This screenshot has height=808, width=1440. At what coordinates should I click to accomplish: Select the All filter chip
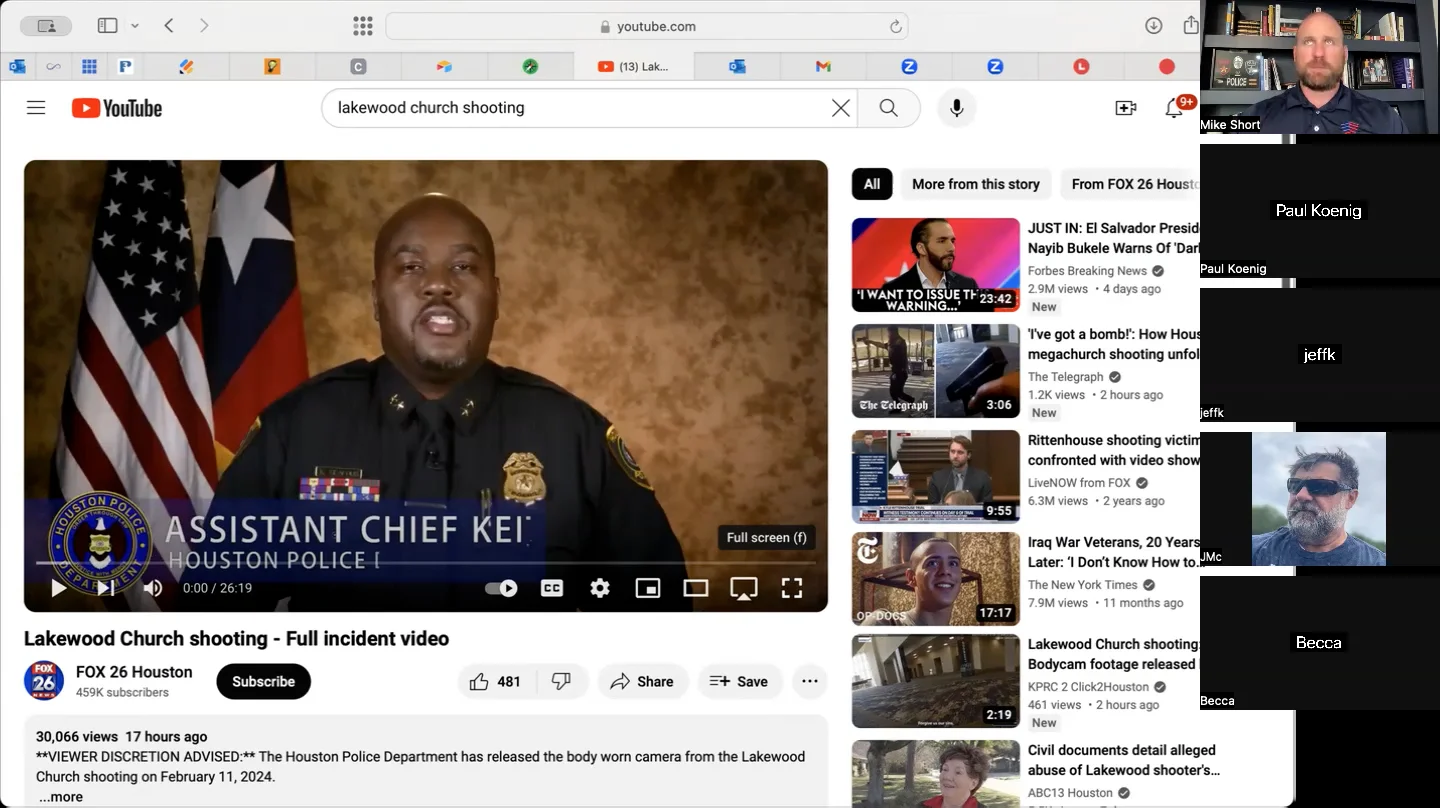click(x=872, y=184)
